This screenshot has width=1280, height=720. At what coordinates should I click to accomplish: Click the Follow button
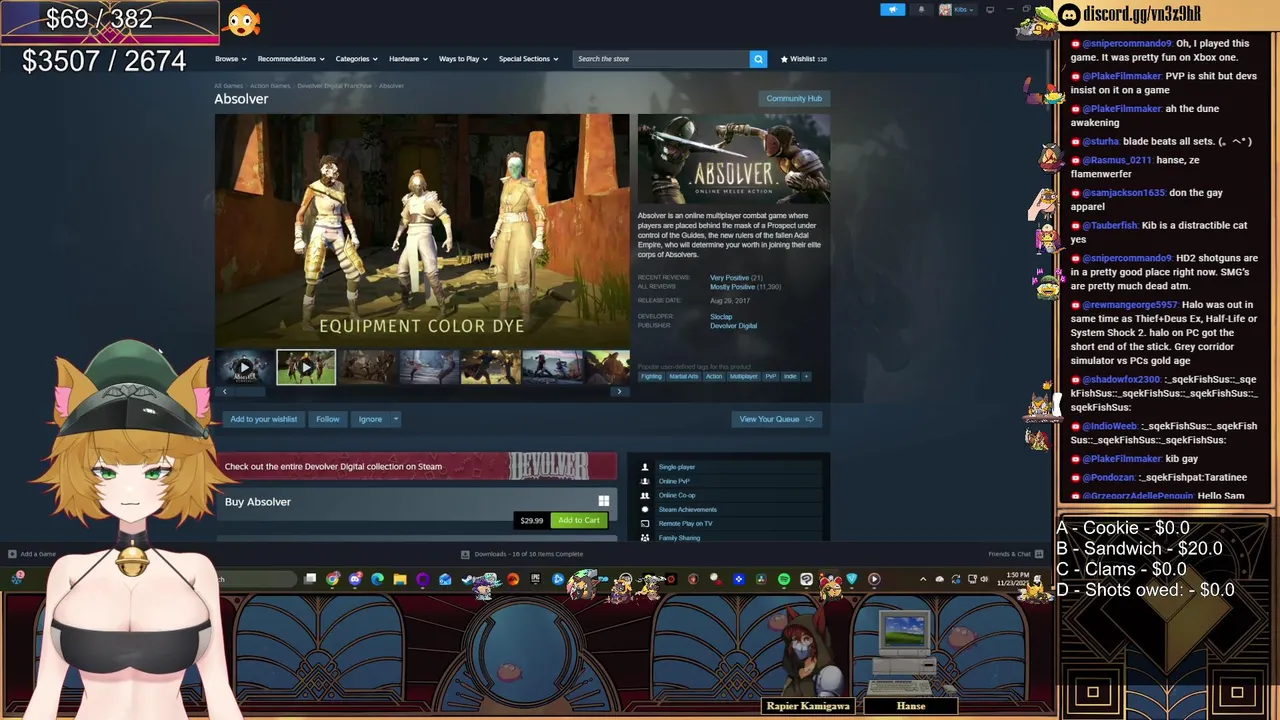(x=328, y=419)
